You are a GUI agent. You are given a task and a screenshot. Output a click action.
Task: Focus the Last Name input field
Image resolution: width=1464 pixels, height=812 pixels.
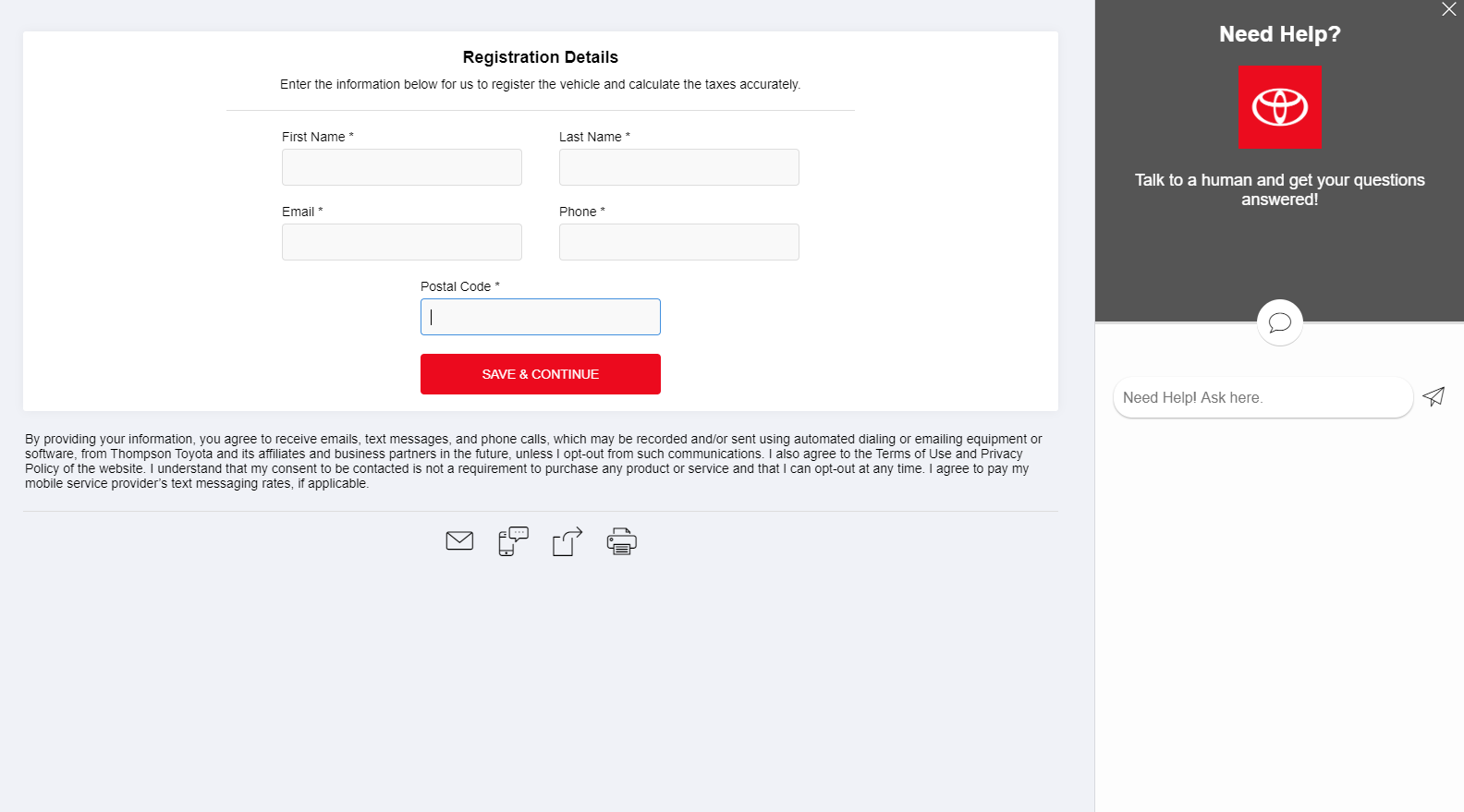point(679,167)
